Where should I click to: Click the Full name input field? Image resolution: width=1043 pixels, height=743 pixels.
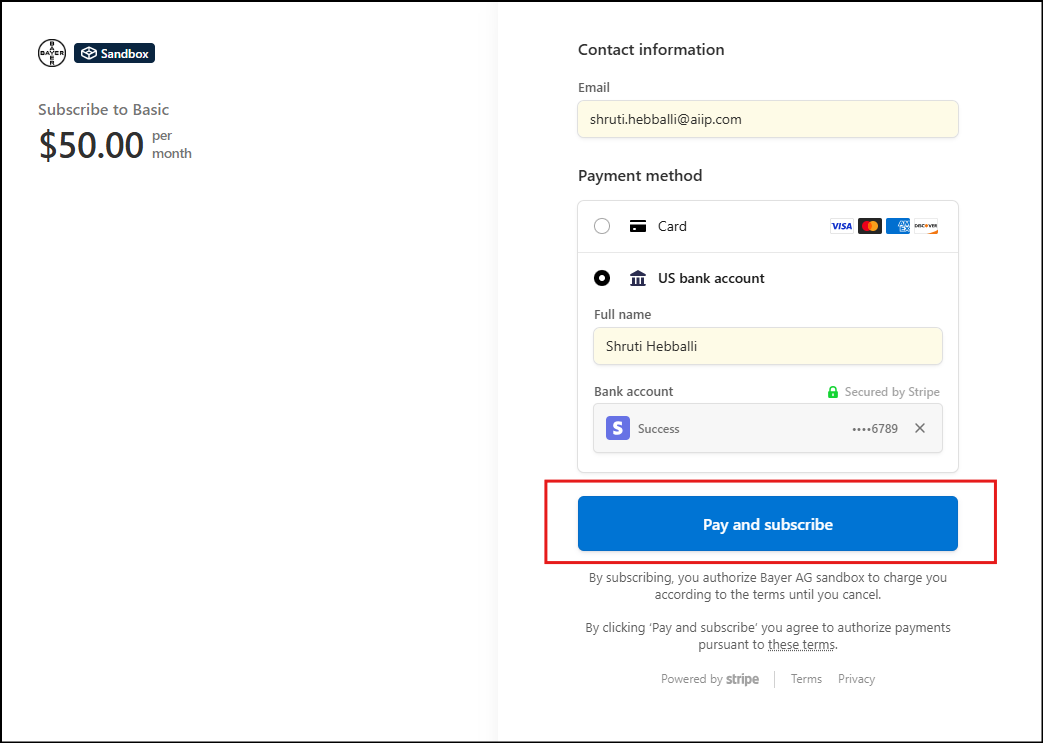click(x=767, y=346)
